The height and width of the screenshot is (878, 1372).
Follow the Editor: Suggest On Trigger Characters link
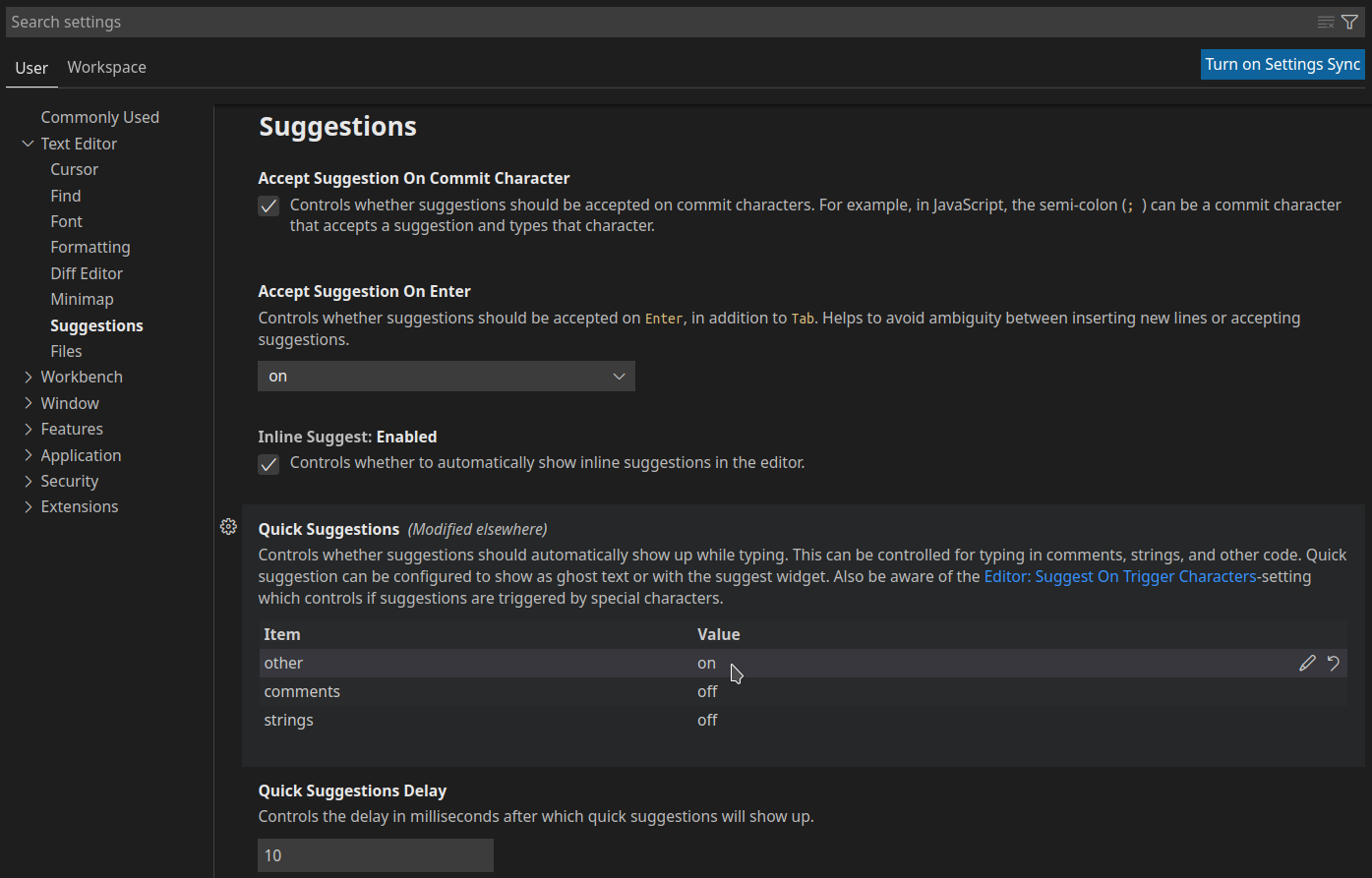click(x=1120, y=576)
